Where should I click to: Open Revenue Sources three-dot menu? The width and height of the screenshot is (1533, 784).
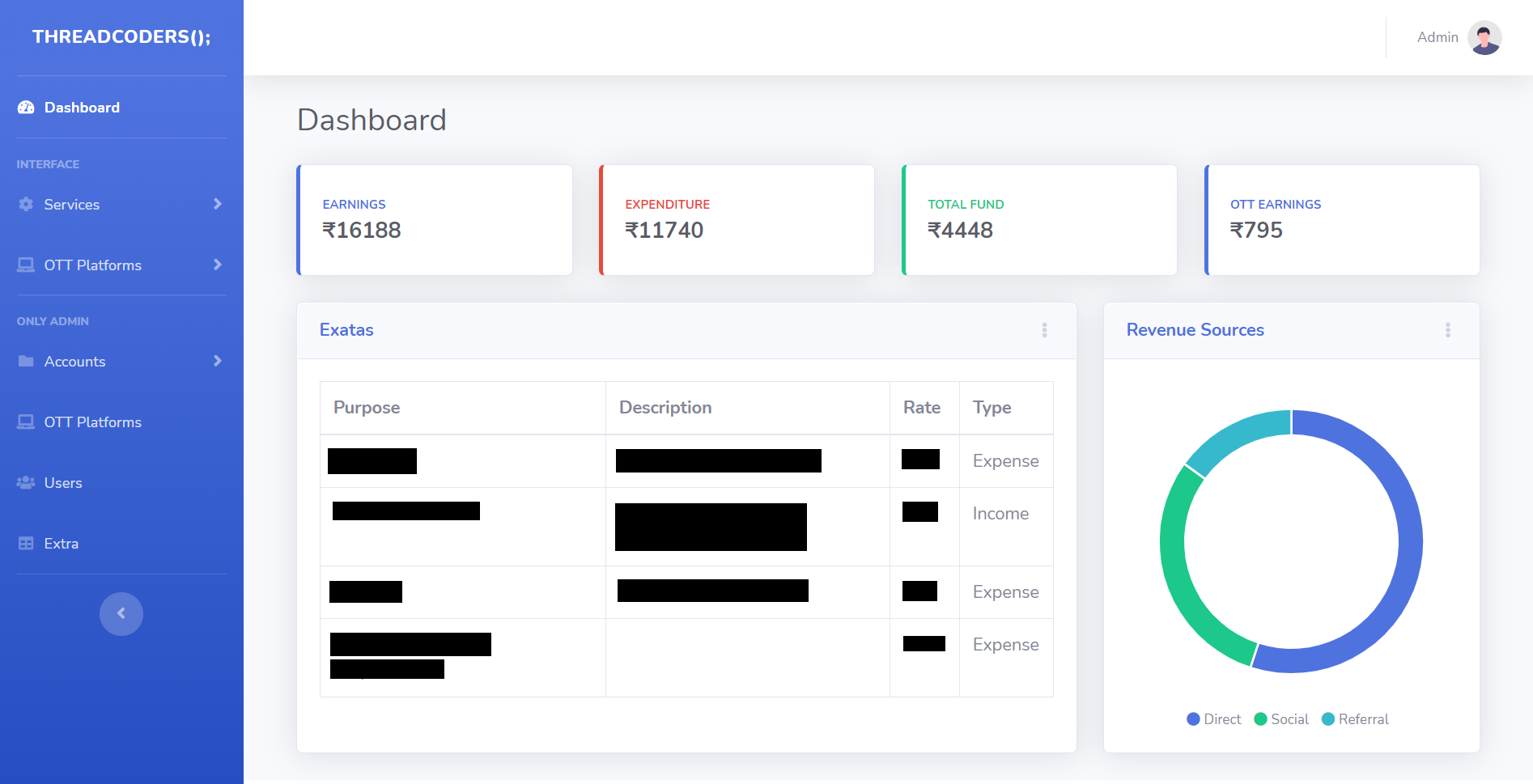[1447, 330]
